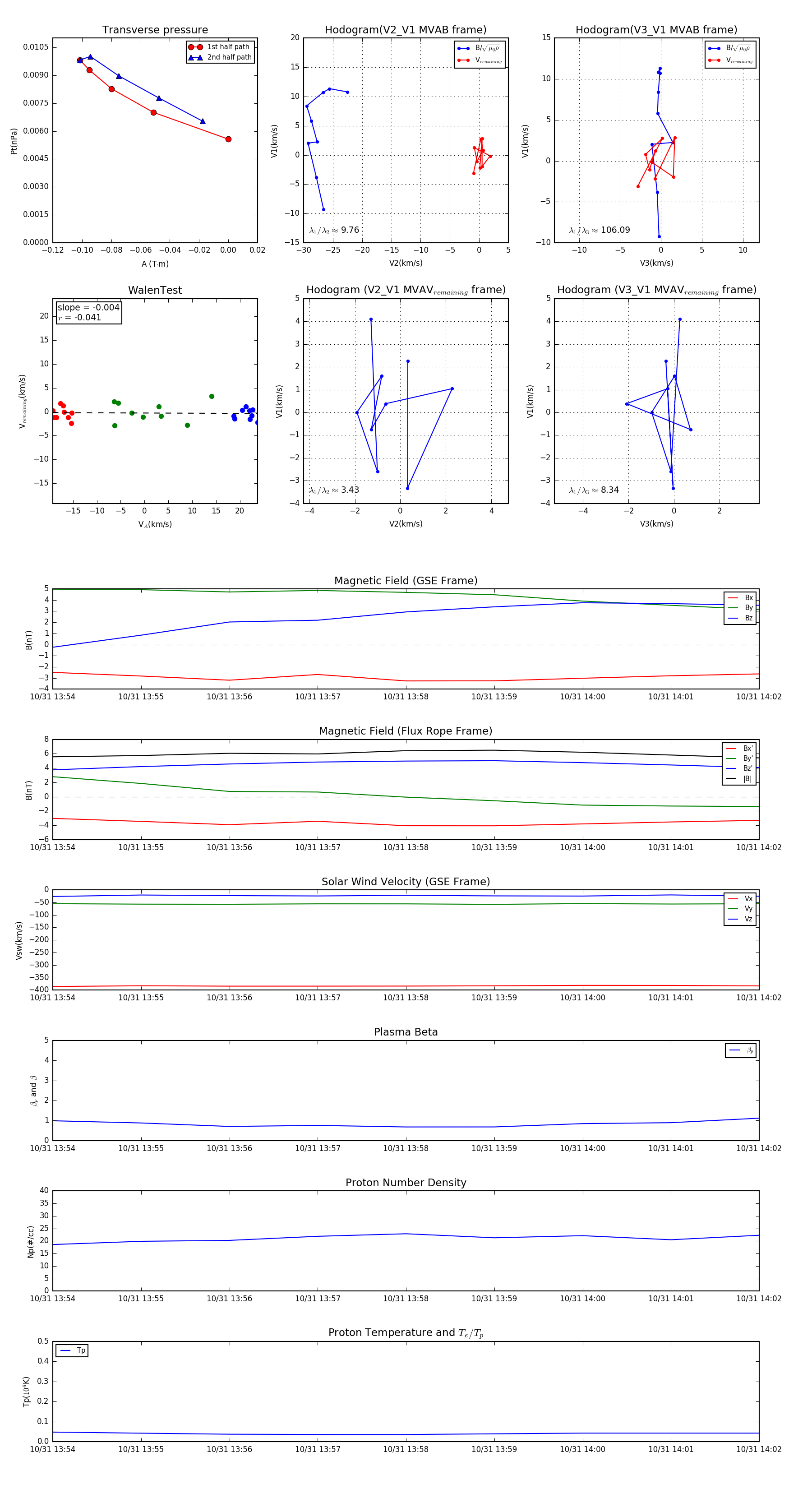Click the red endpoint marker at A=0.00
Viewport: 812px width, 1489px height.
[228, 139]
